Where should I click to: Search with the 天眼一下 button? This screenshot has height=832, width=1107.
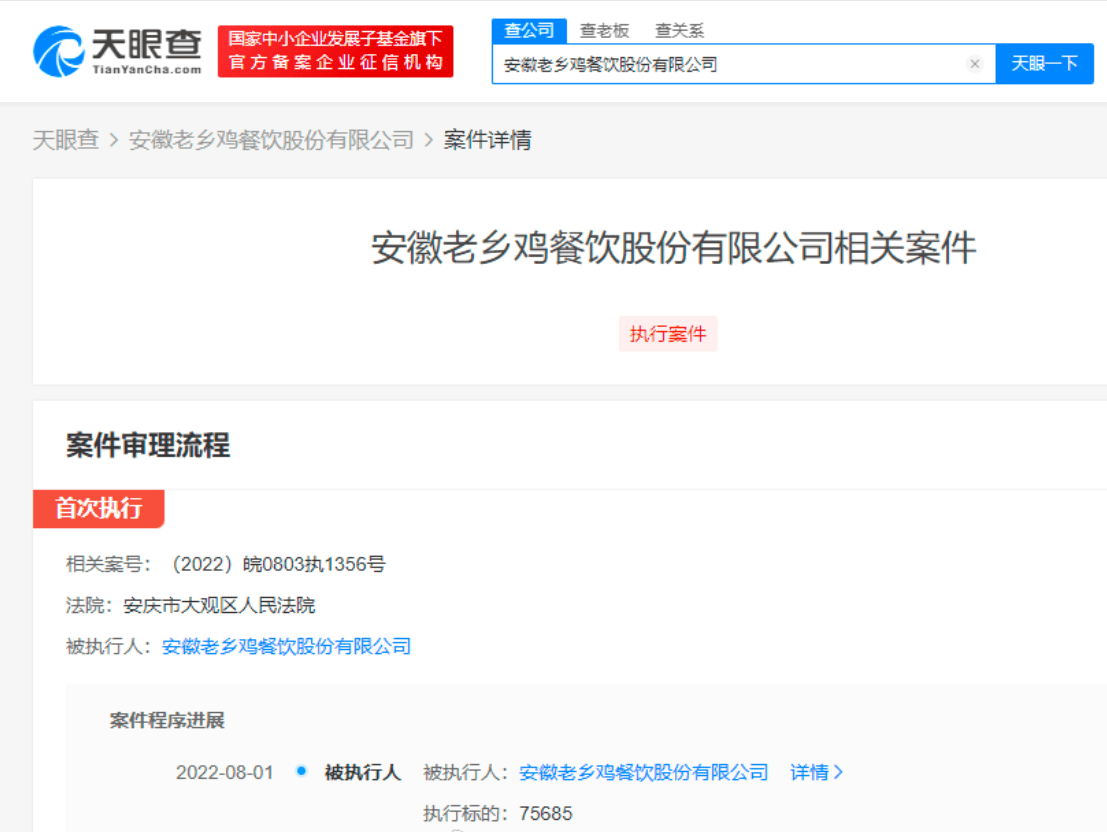tap(1044, 64)
